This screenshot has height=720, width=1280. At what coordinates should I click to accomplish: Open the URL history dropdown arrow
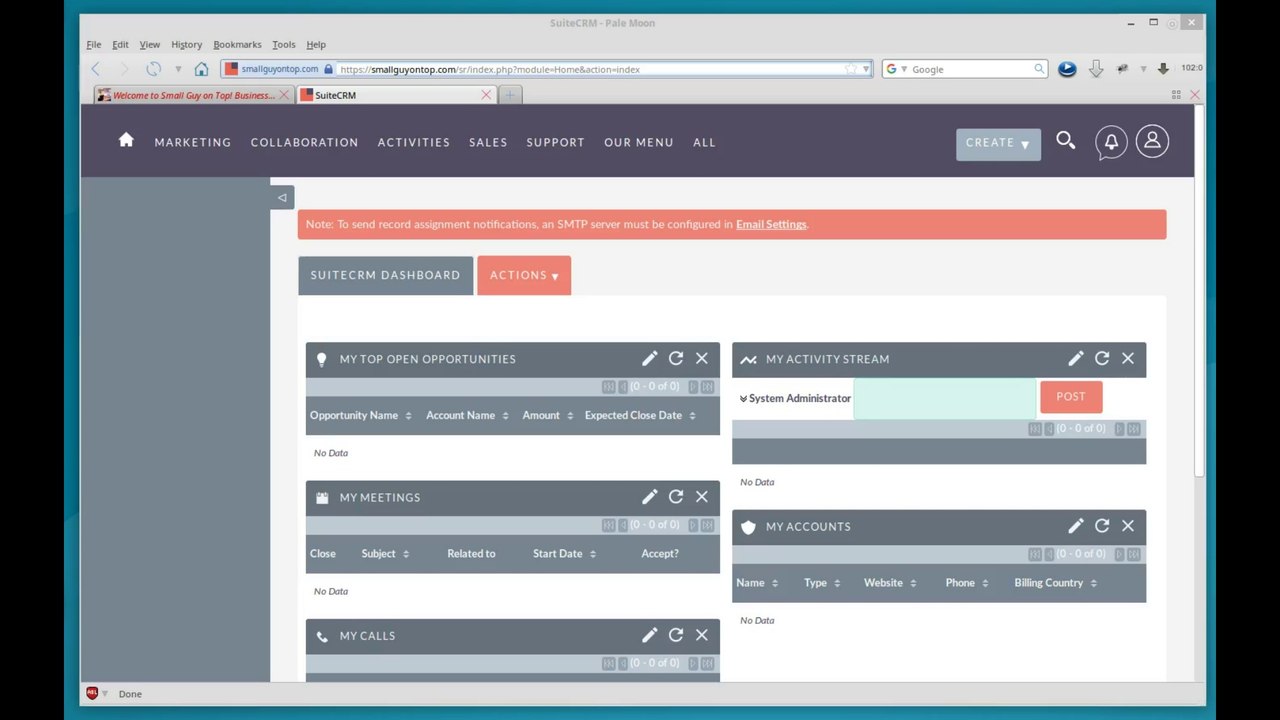(x=866, y=69)
